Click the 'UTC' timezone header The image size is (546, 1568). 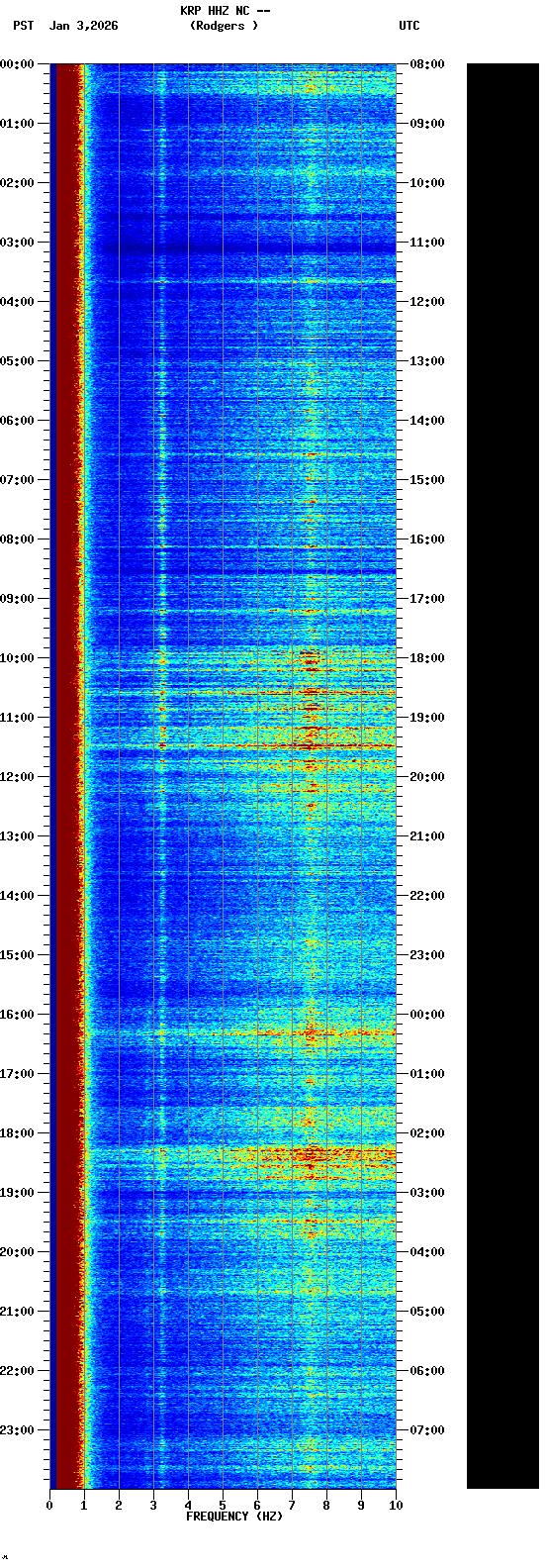tap(409, 26)
